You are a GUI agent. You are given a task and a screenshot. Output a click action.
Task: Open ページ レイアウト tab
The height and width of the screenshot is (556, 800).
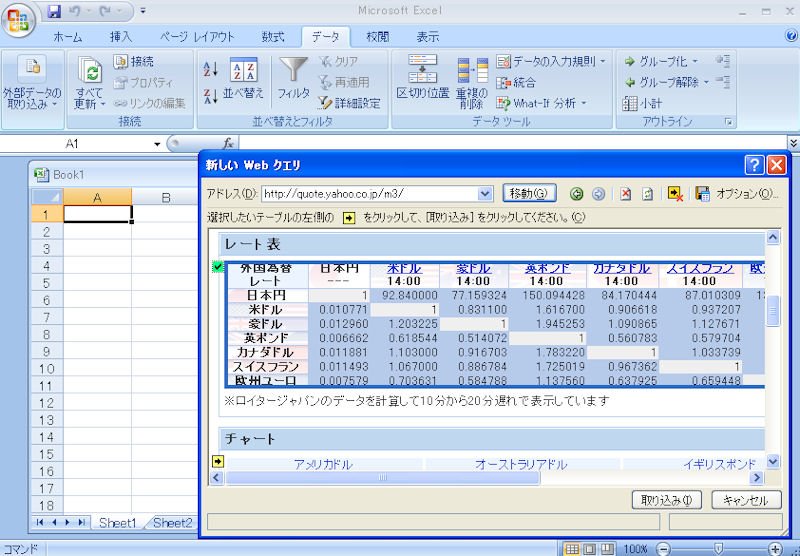tap(196, 37)
